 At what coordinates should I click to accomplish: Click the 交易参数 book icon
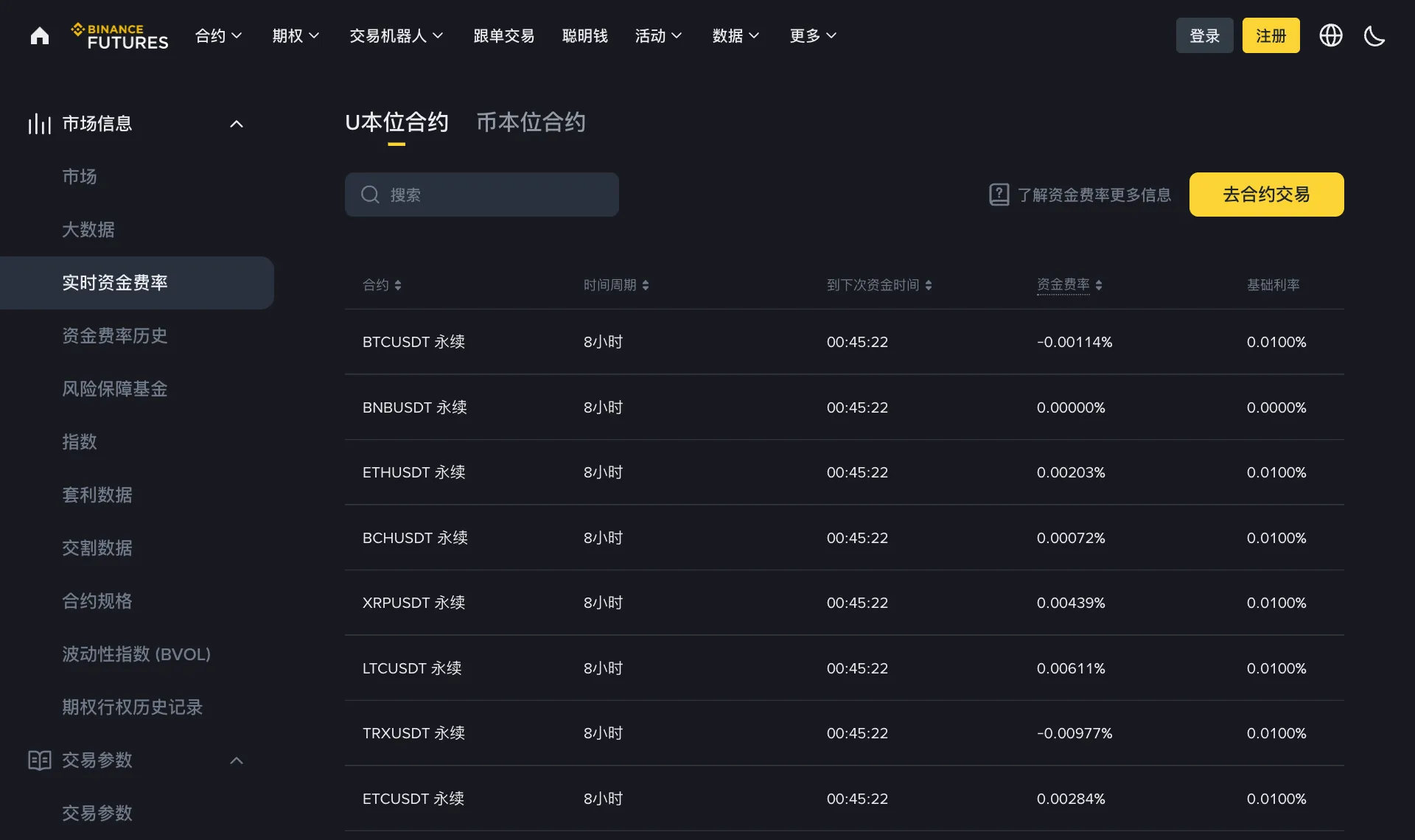(40, 760)
